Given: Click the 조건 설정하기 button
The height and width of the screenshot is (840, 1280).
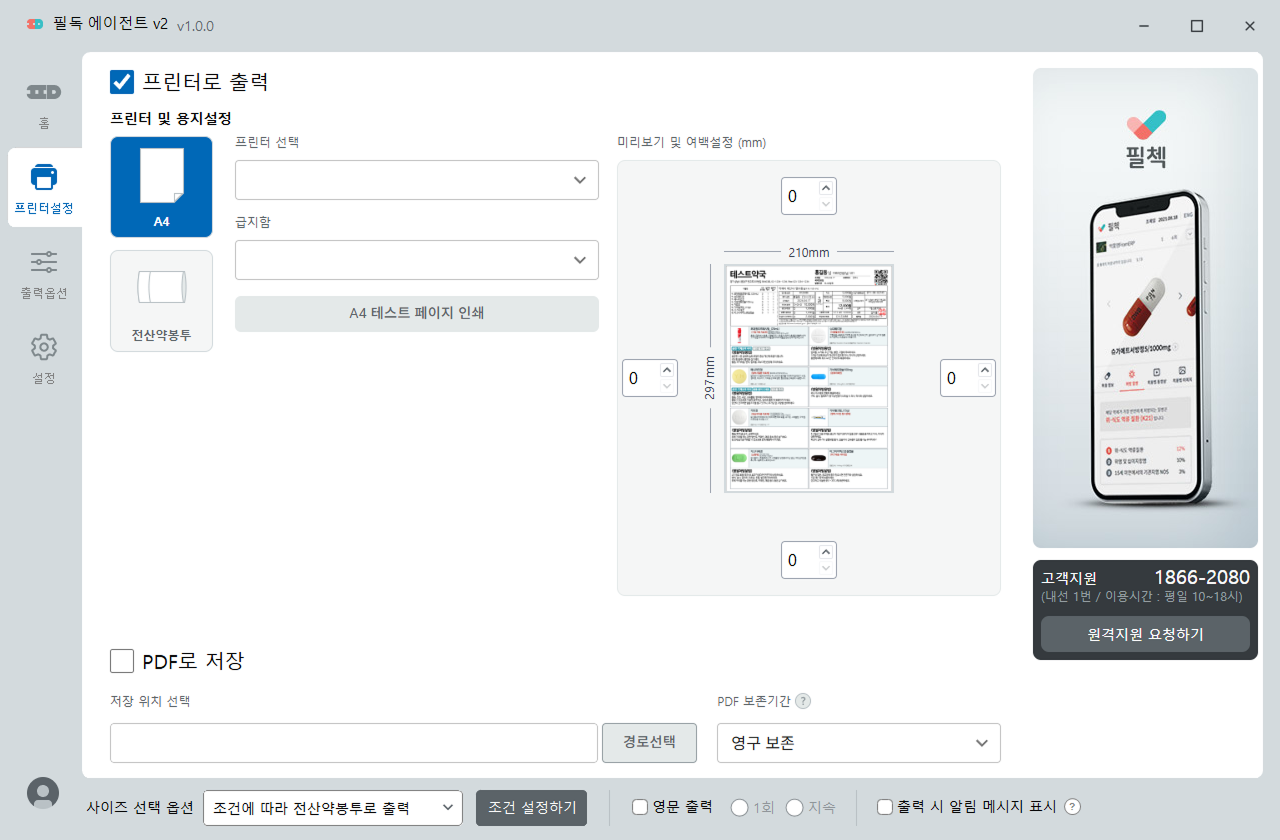Looking at the screenshot, I should (531, 808).
